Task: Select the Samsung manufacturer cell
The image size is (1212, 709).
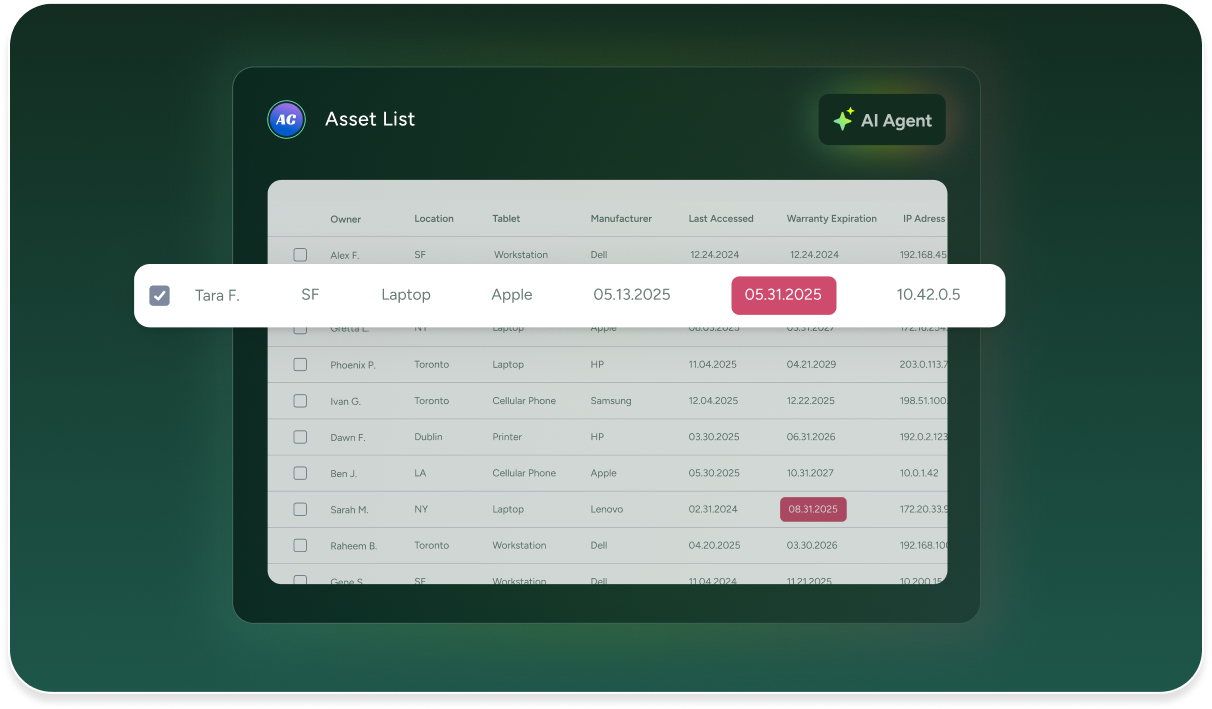Action: pos(611,401)
